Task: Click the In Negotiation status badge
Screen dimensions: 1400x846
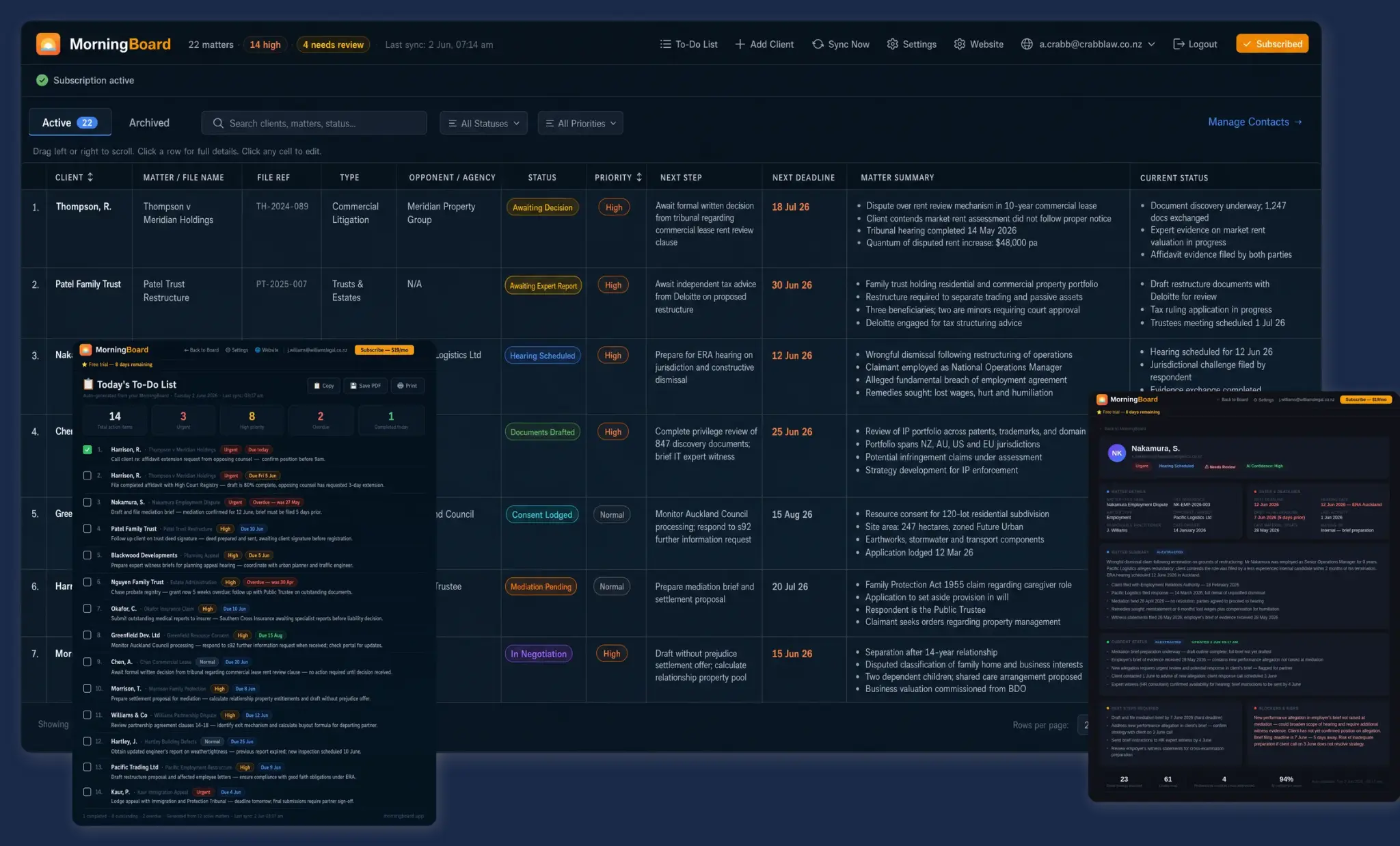Action: 539,654
